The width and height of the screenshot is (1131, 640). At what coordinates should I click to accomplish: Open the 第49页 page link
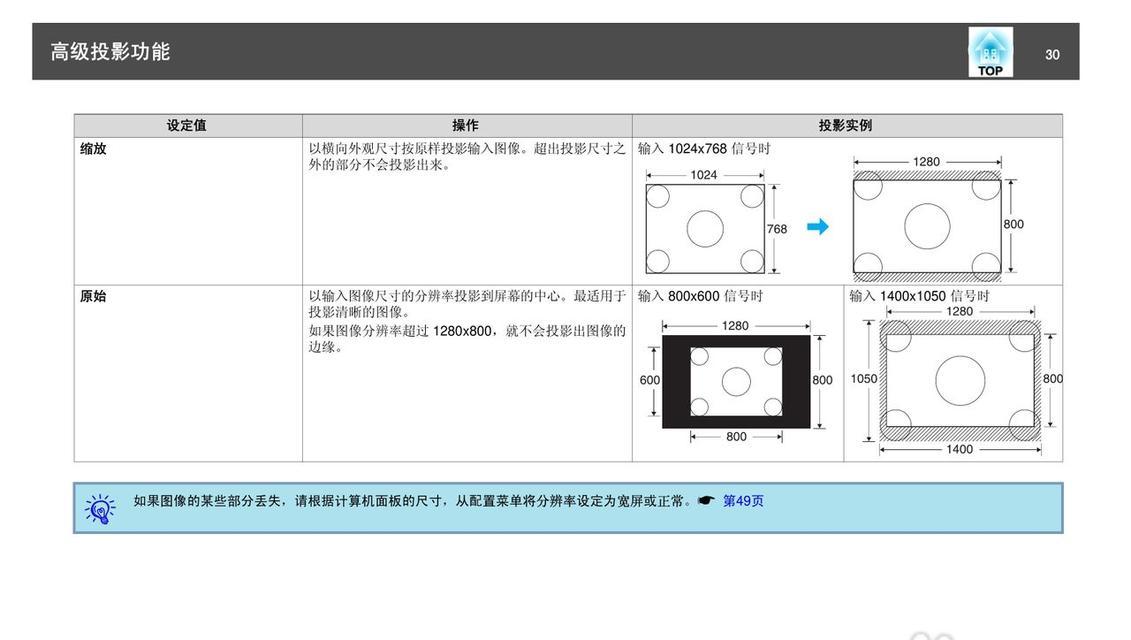click(743, 501)
